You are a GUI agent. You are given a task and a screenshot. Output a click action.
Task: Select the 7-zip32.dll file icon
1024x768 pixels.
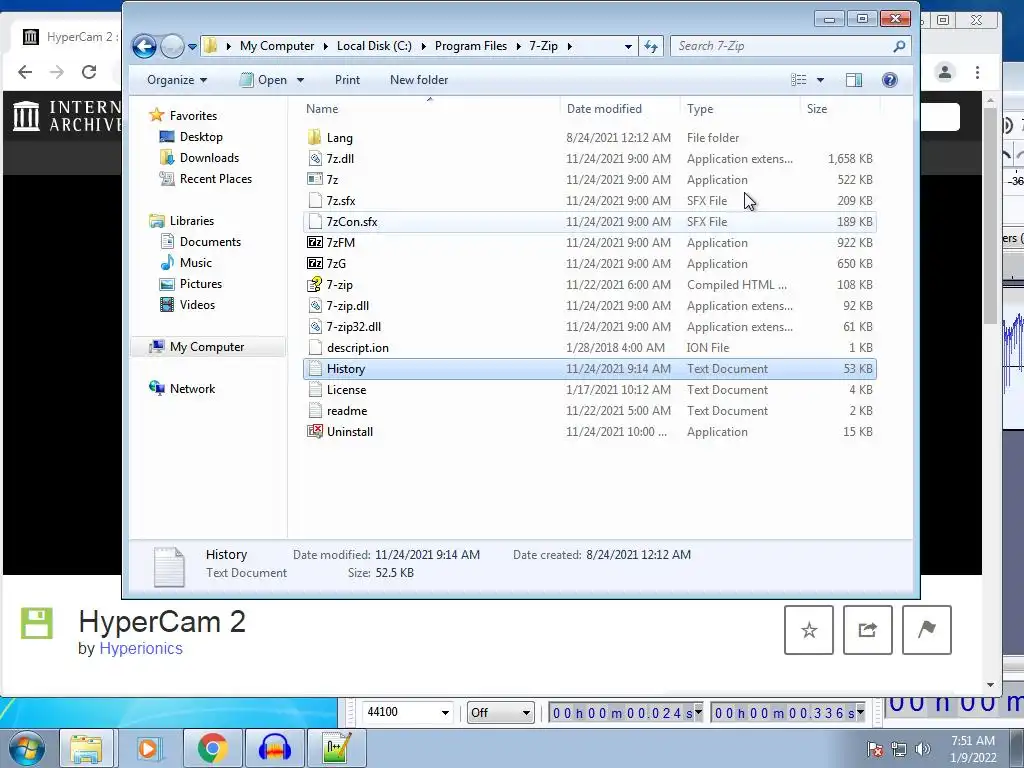[x=315, y=327]
